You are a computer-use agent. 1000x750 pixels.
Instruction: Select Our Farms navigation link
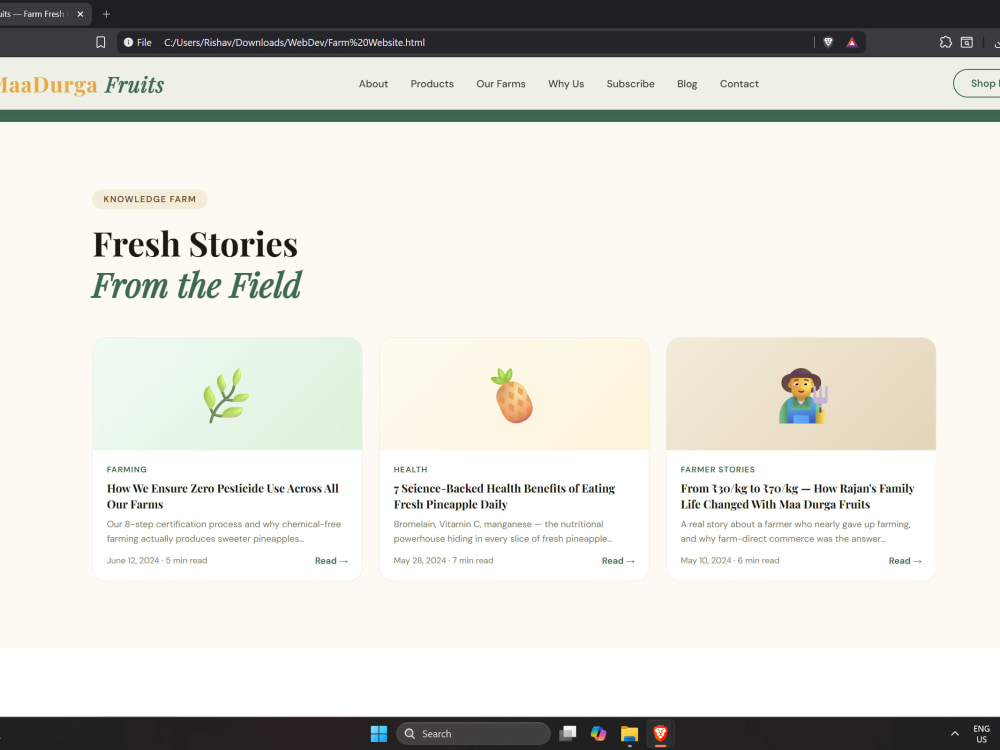[x=501, y=84]
